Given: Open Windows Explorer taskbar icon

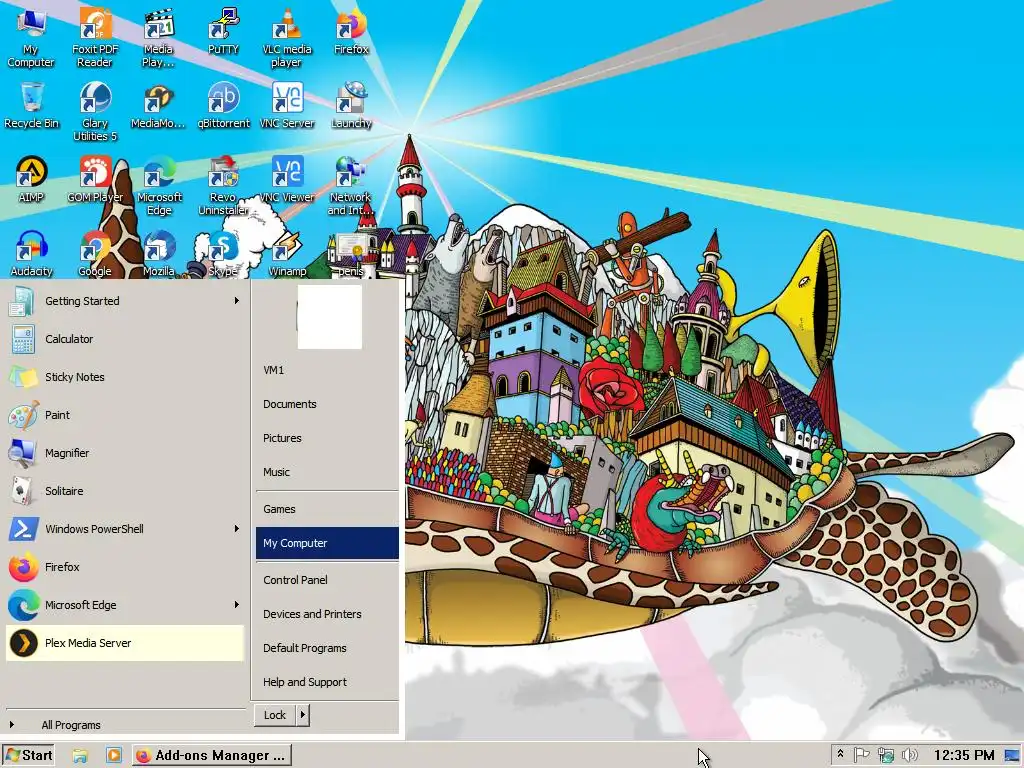Looking at the screenshot, I should [80, 756].
